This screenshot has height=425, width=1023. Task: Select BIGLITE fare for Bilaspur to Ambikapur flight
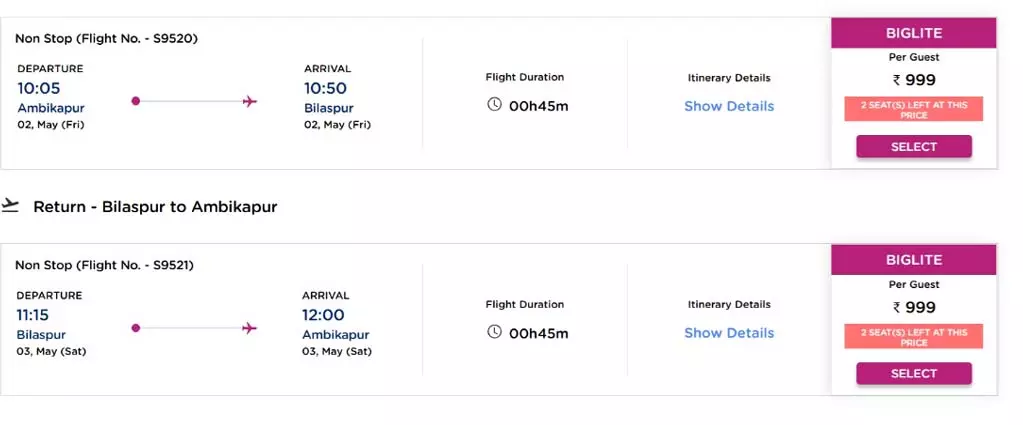[x=913, y=373]
